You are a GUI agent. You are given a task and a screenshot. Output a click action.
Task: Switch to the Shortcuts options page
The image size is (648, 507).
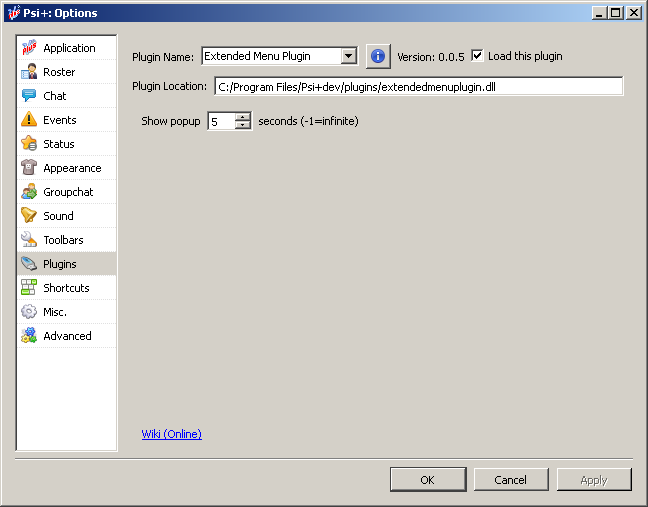[x=66, y=288]
